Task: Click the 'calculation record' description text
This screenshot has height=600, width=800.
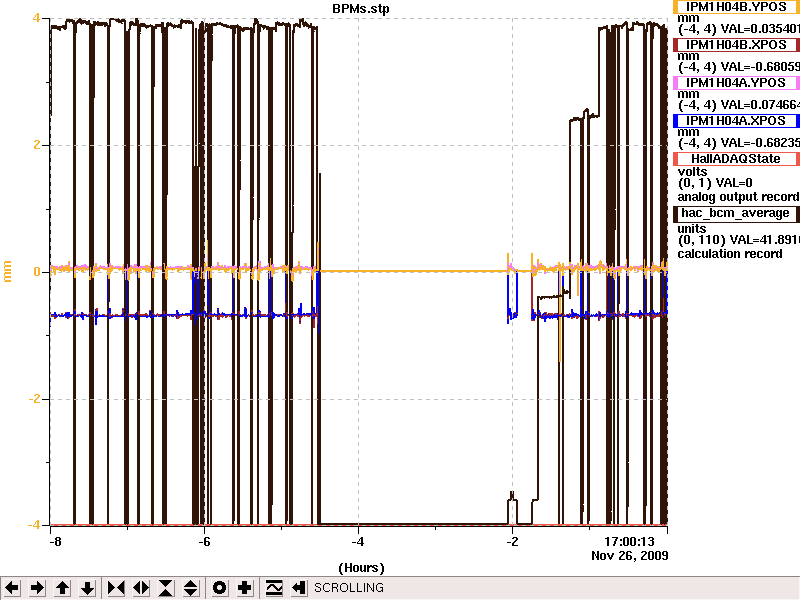Action: pyautogui.click(x=730, y=254)
